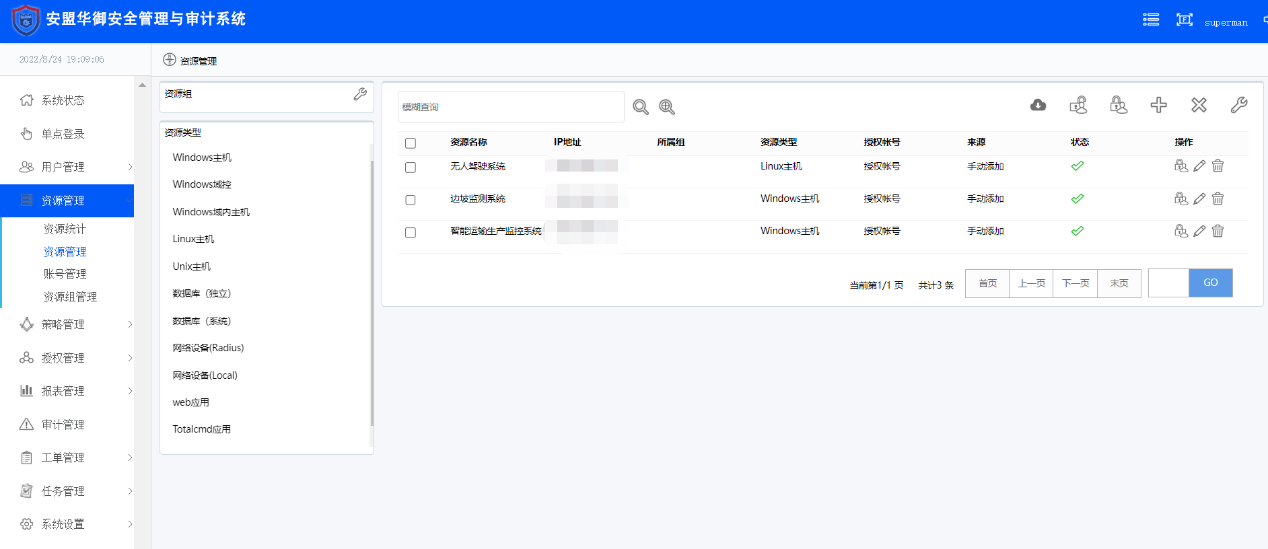The image size is (1268, 549).
Task: Toggle the select-all checkbox in table header
Action: click(410, 143)
